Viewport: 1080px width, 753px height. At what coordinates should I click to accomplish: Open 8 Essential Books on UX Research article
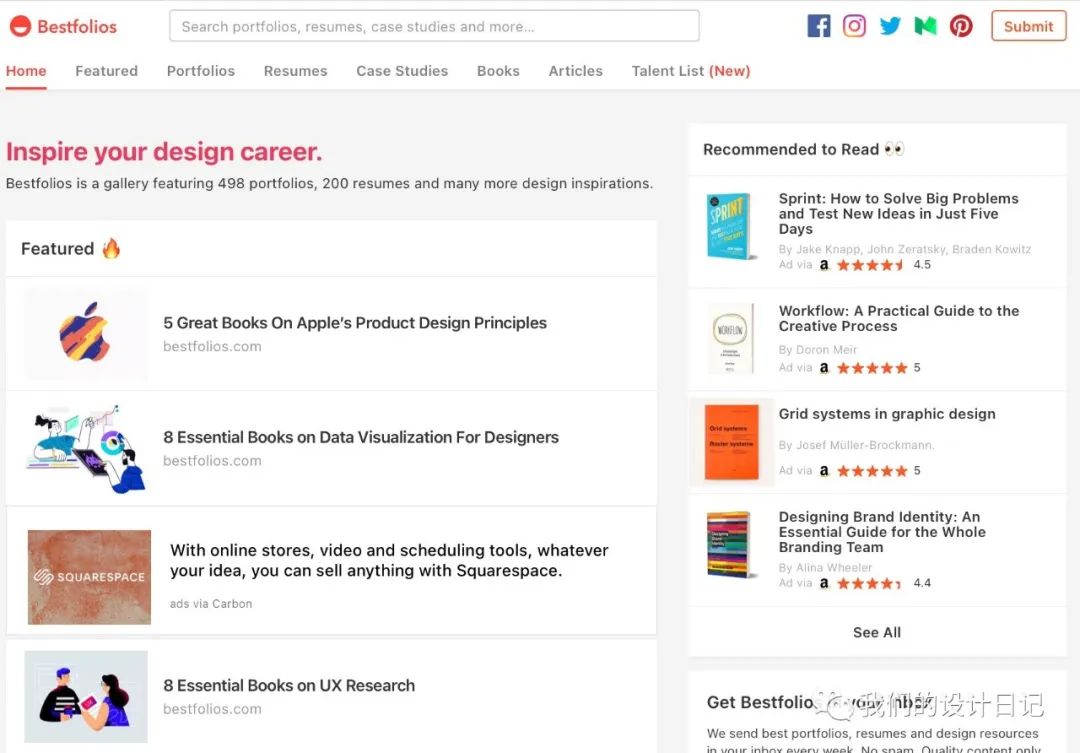[289, 685]
